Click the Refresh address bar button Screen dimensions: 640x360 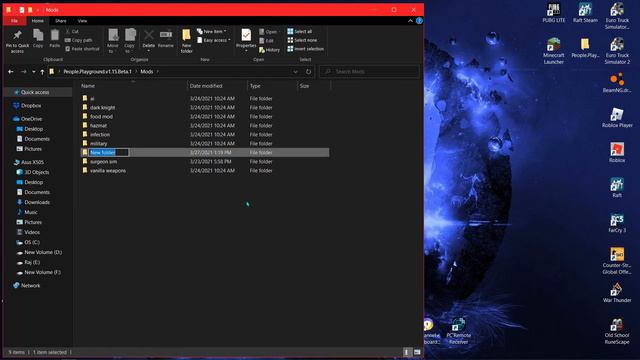[309, 71]
